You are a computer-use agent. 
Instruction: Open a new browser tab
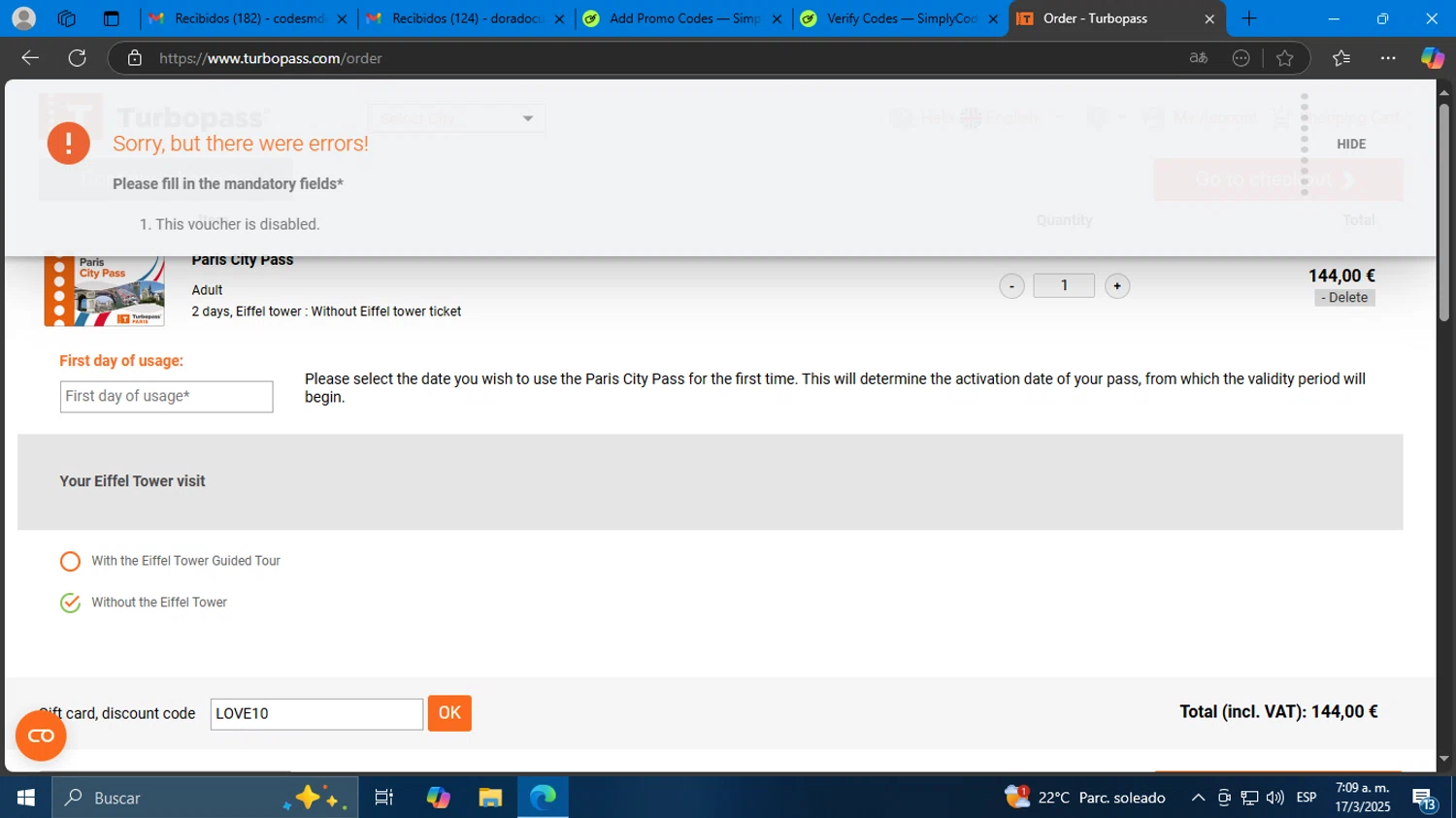pyautogui.click(x=1249, y=18)
